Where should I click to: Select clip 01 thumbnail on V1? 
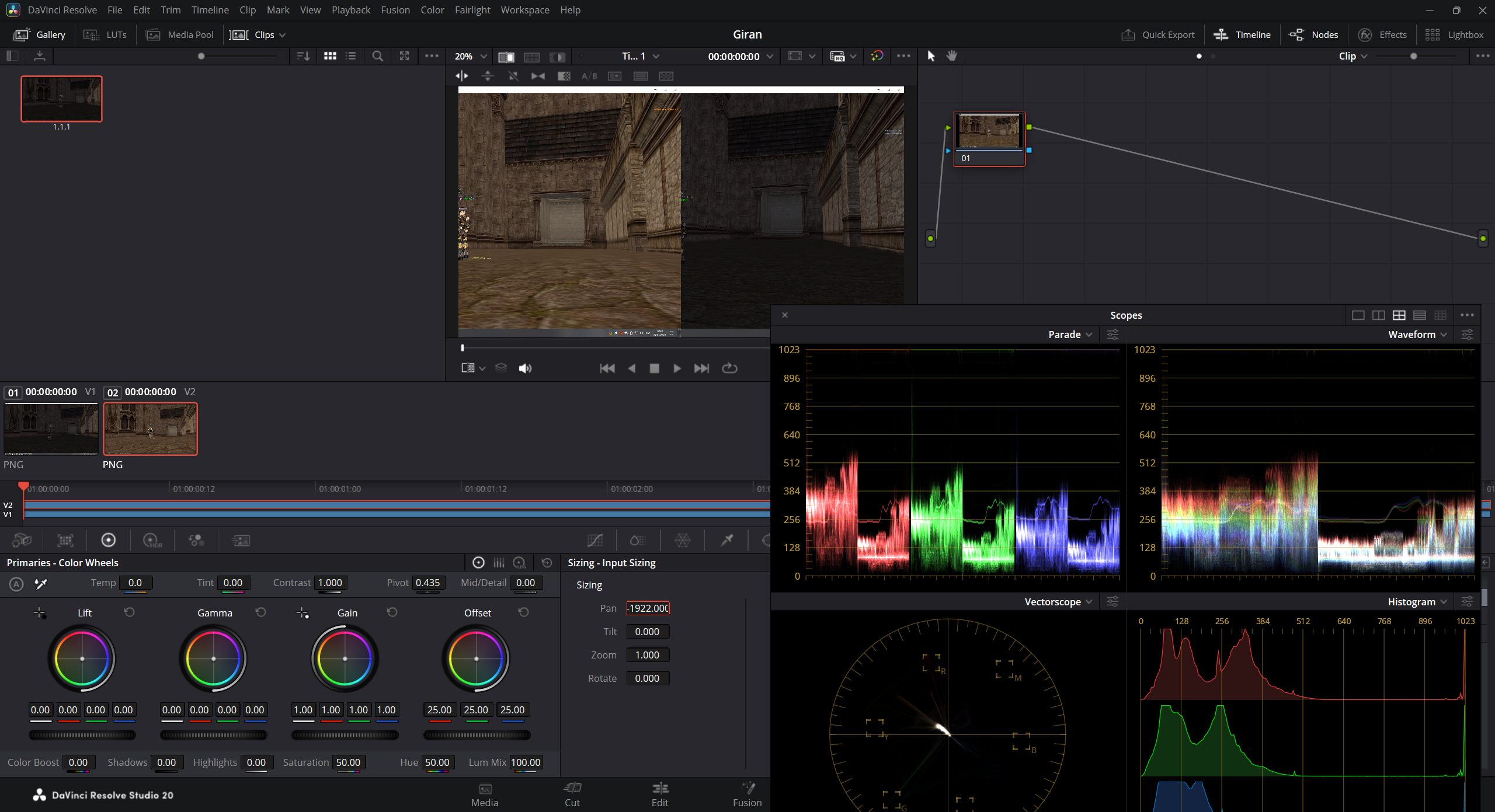coord(51,429)
